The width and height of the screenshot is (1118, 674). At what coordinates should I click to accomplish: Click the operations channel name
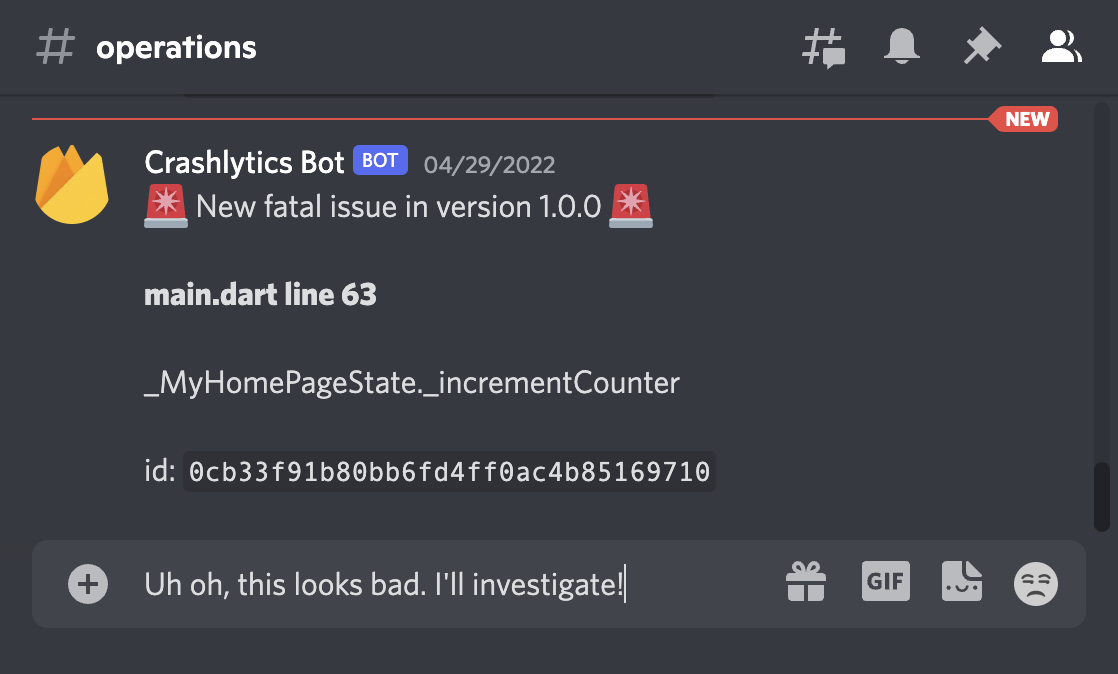(176, 46)
